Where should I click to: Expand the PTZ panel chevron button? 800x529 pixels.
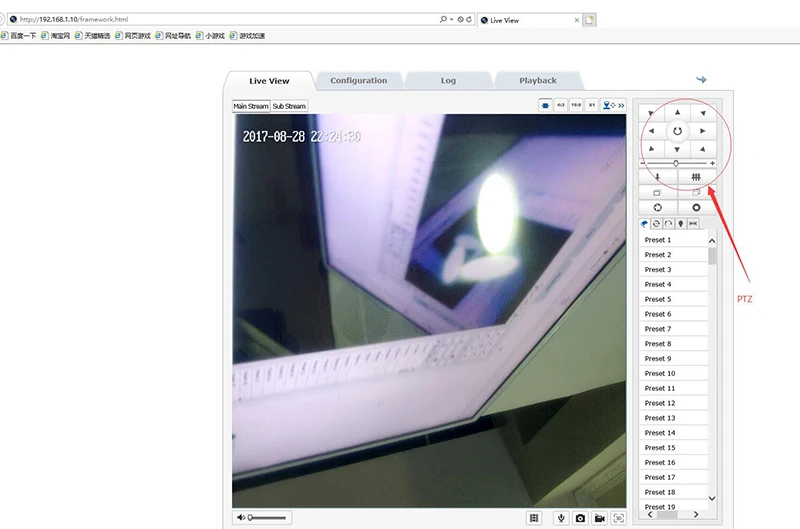621,106
